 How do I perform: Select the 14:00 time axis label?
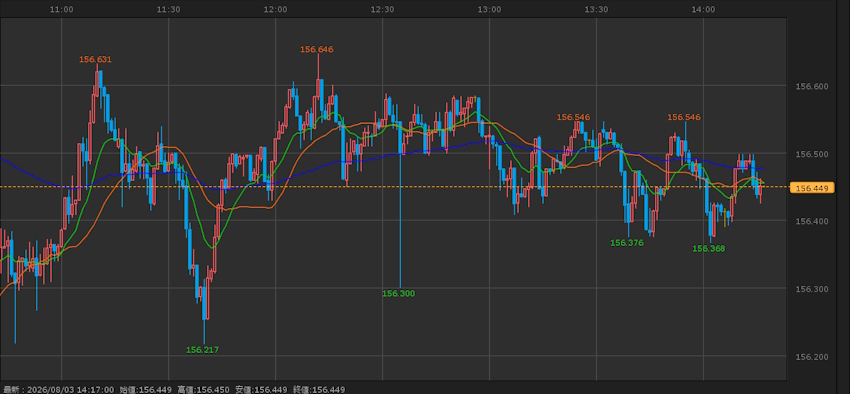tap(704, 9)
